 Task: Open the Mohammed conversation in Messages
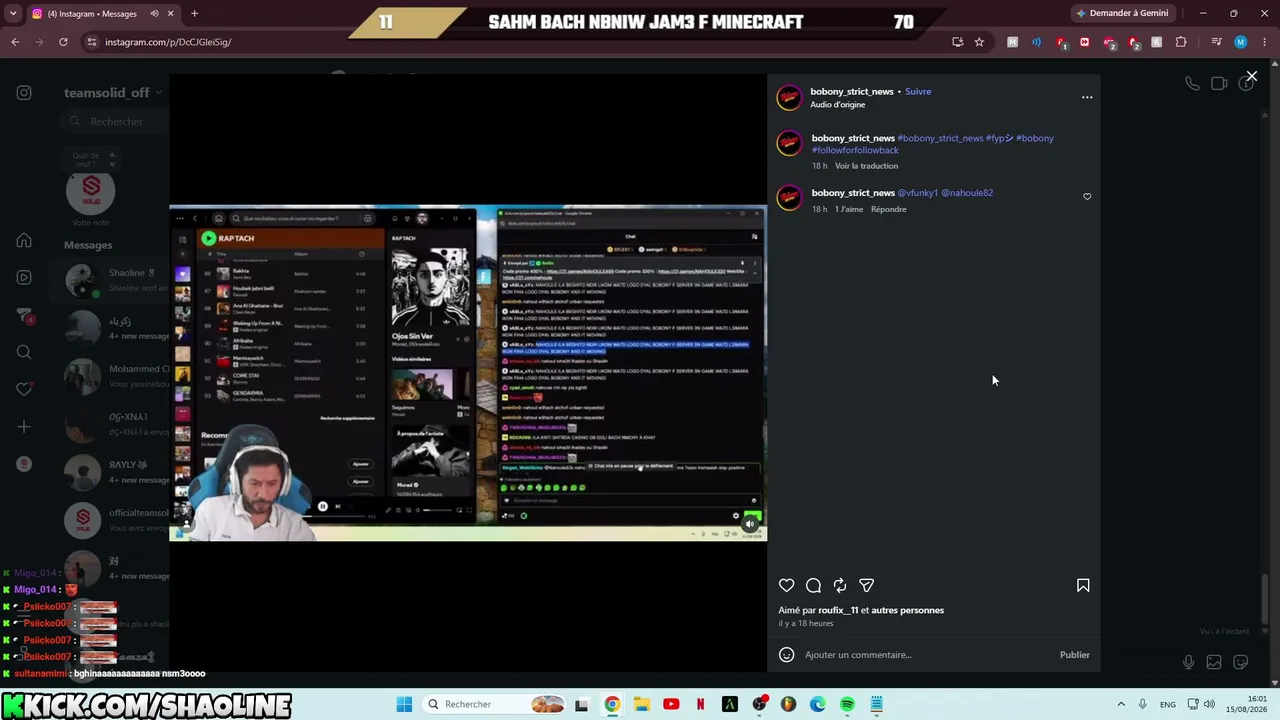click(116, 376)
